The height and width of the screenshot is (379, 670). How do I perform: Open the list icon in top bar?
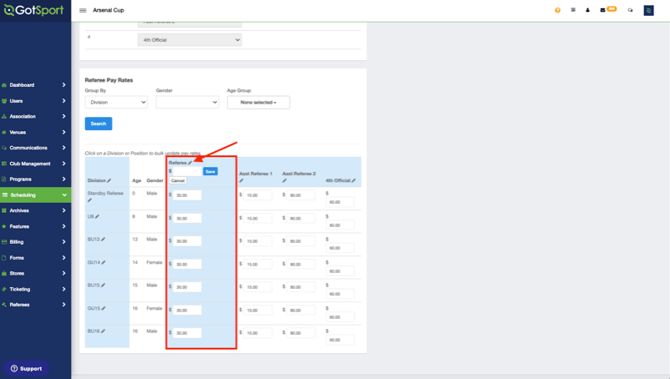(573, 10)
